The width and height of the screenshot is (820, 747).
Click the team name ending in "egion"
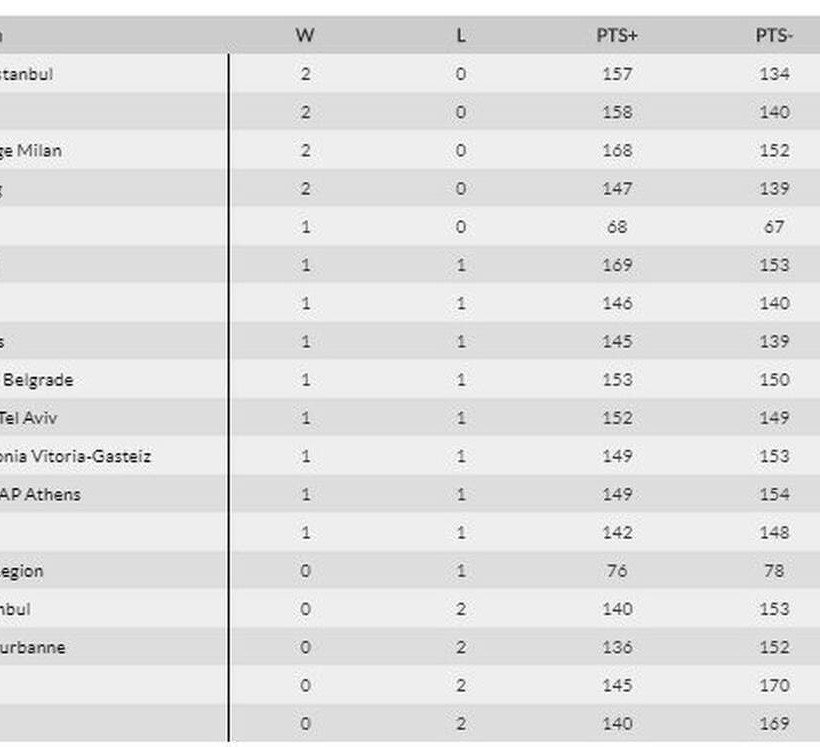coord(22,571)
